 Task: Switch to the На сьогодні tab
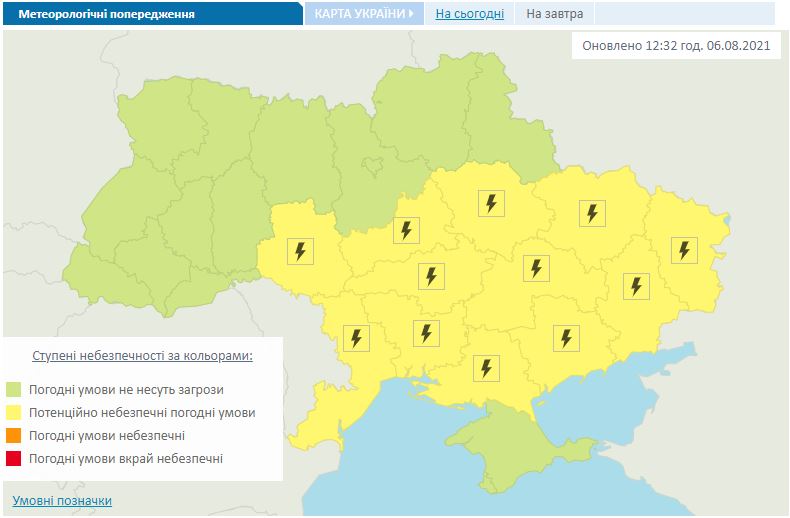click(x=469, y=14)
